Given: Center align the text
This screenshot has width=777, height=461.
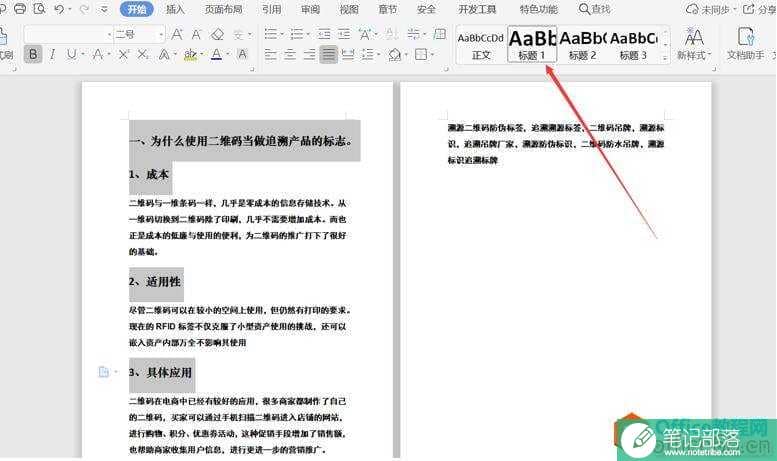Looking at the screenshot, I should [290, 54].
